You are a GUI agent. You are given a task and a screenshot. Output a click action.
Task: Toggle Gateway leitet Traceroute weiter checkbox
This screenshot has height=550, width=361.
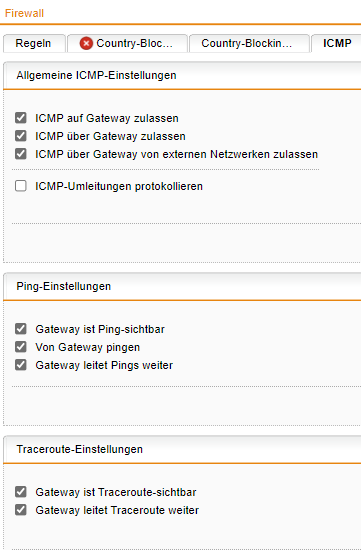pyautogui.click(x=21, y=510)
